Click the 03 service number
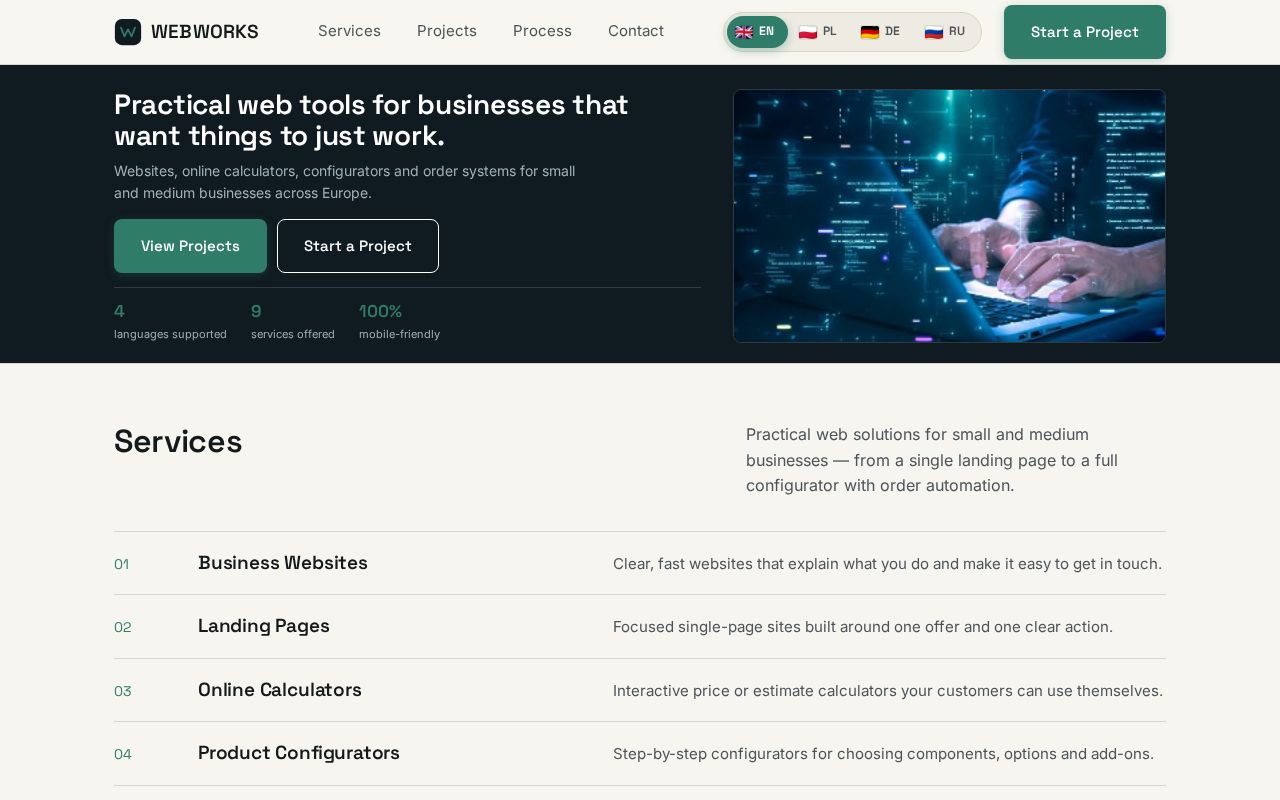Image resolution: width=1280 pixels, height=800 pixels. click(x=123, y=691)
